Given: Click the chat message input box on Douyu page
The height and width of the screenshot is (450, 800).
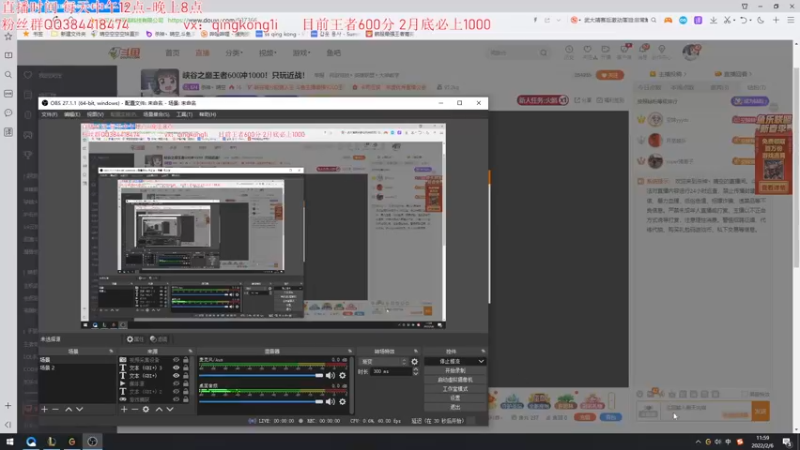Looking at the screenshot, I should coord(706,411).
